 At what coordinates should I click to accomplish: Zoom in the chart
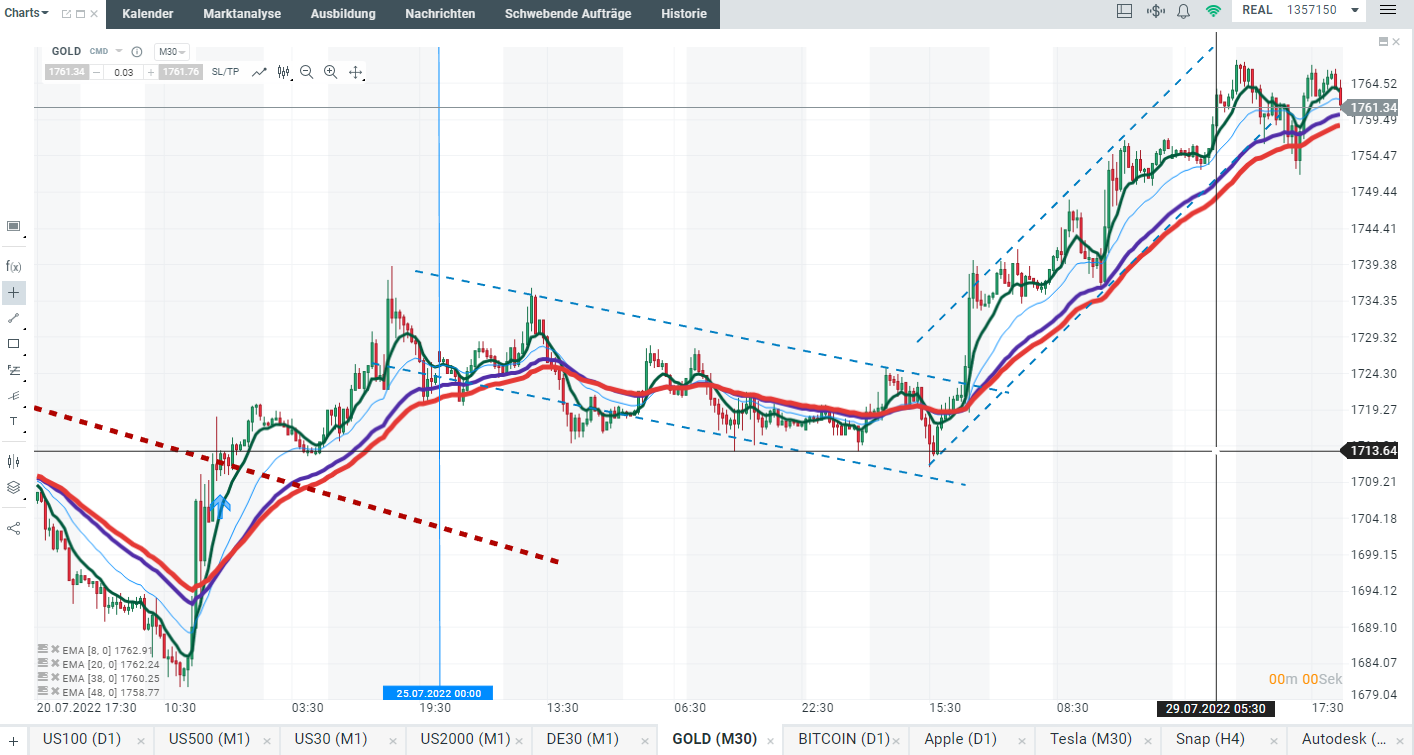coord(331,72)
